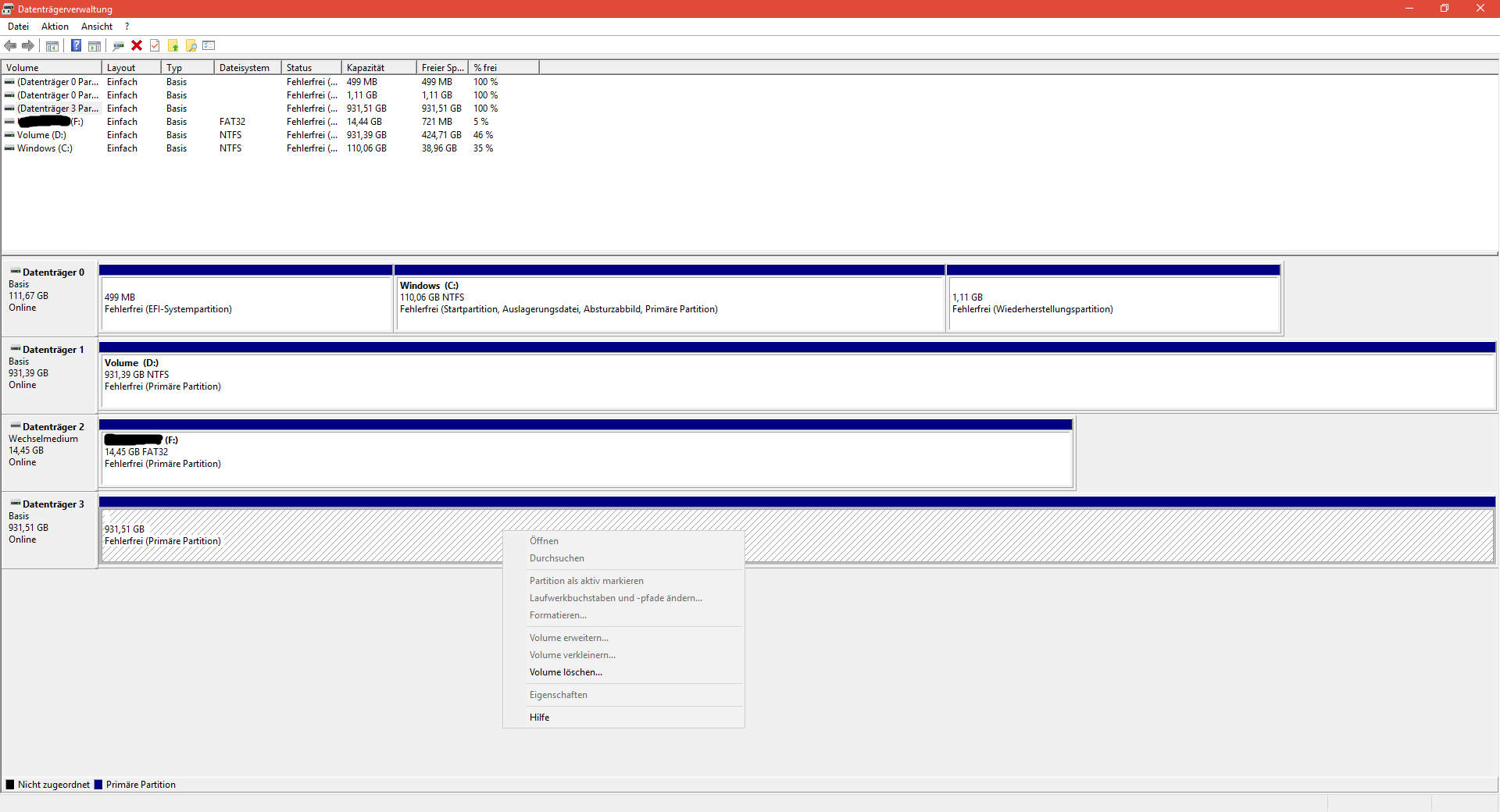Select Partition als aktiv markieren
This screenshot has height=812, width=1500.
(623, 581)
